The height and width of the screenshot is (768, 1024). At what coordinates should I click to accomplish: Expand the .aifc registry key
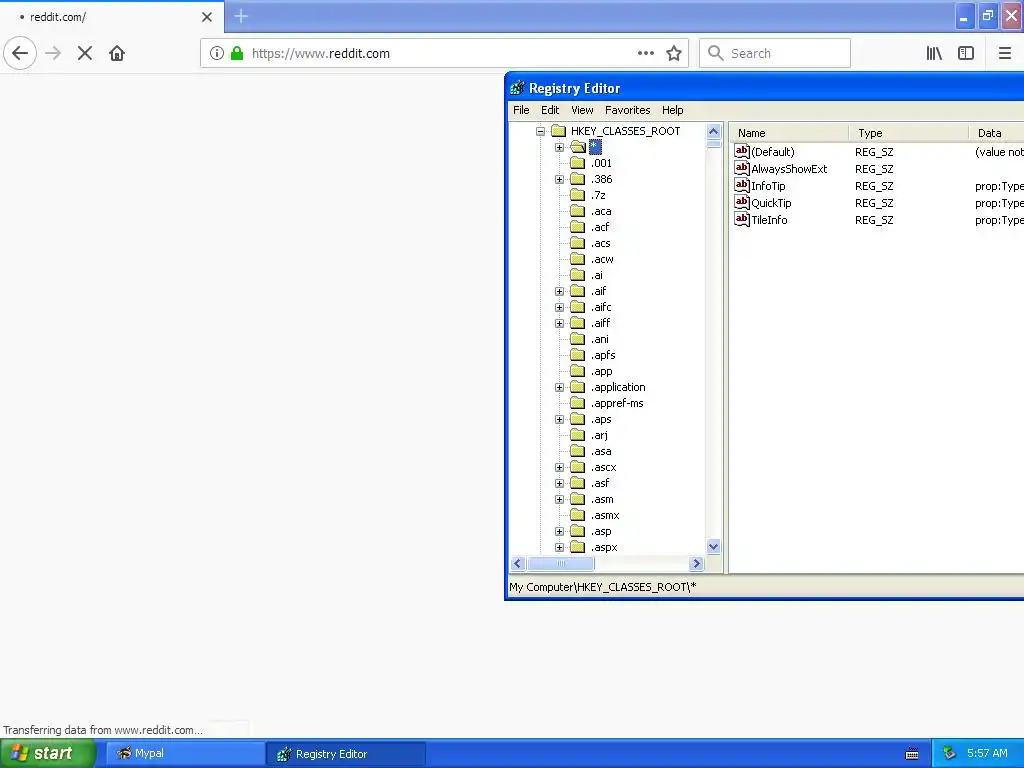click(x=560, y=307)
